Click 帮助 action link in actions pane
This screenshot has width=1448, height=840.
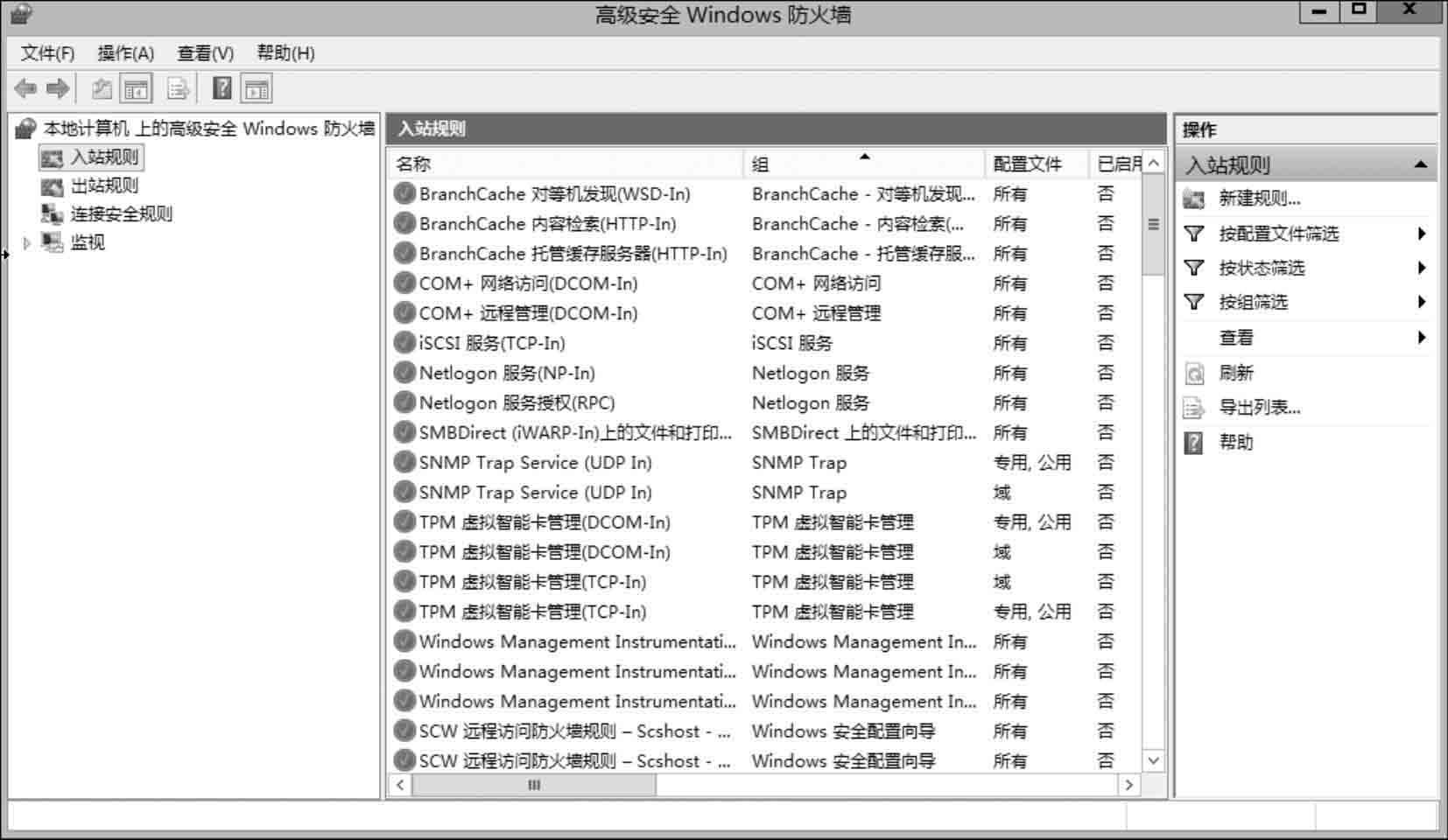pyautogui.click(x=1236, y=443)
